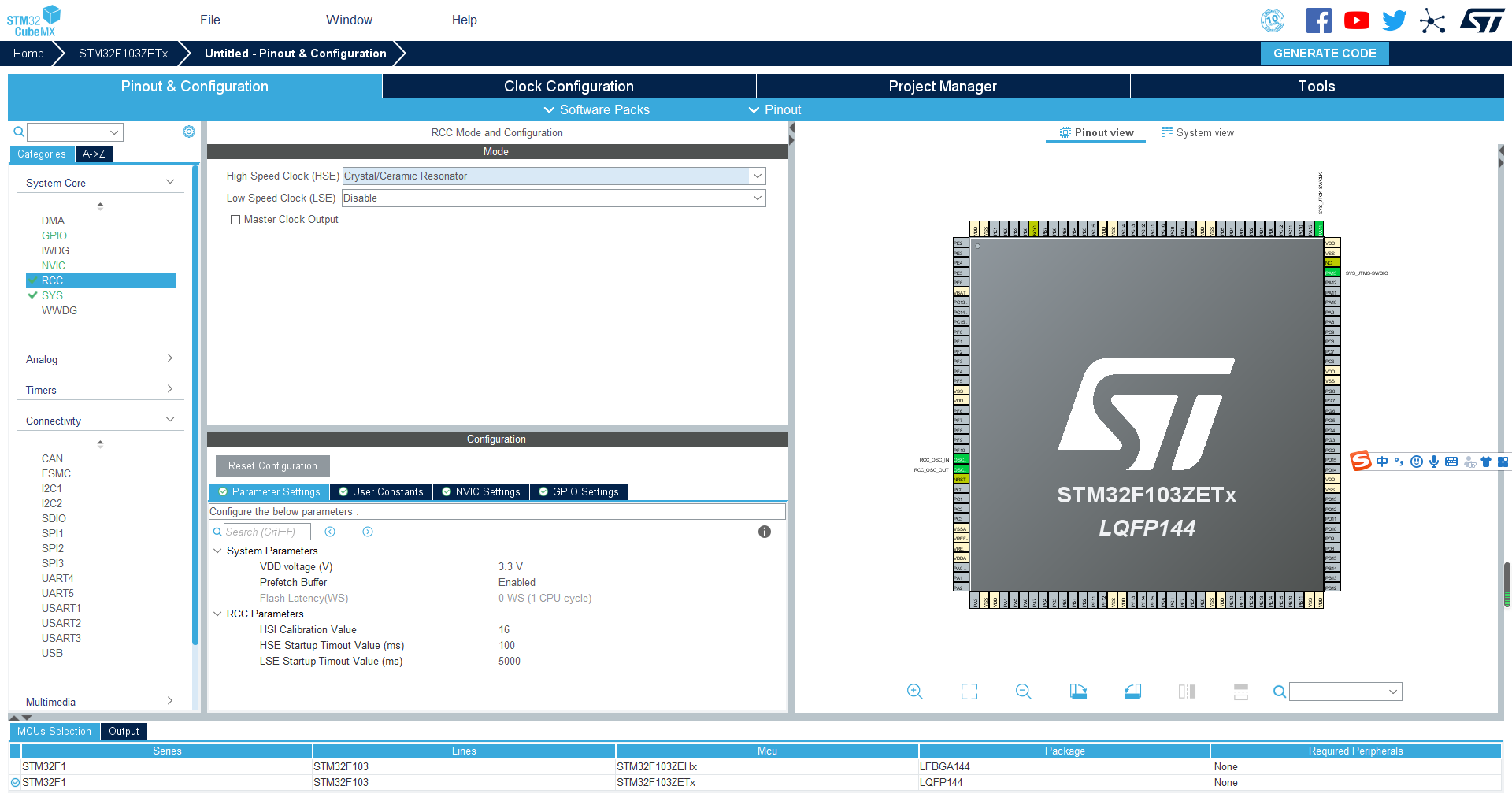Click the Reset Configuration button
The width and height of the screenshot is (1512, 801).
pos(272,465)
